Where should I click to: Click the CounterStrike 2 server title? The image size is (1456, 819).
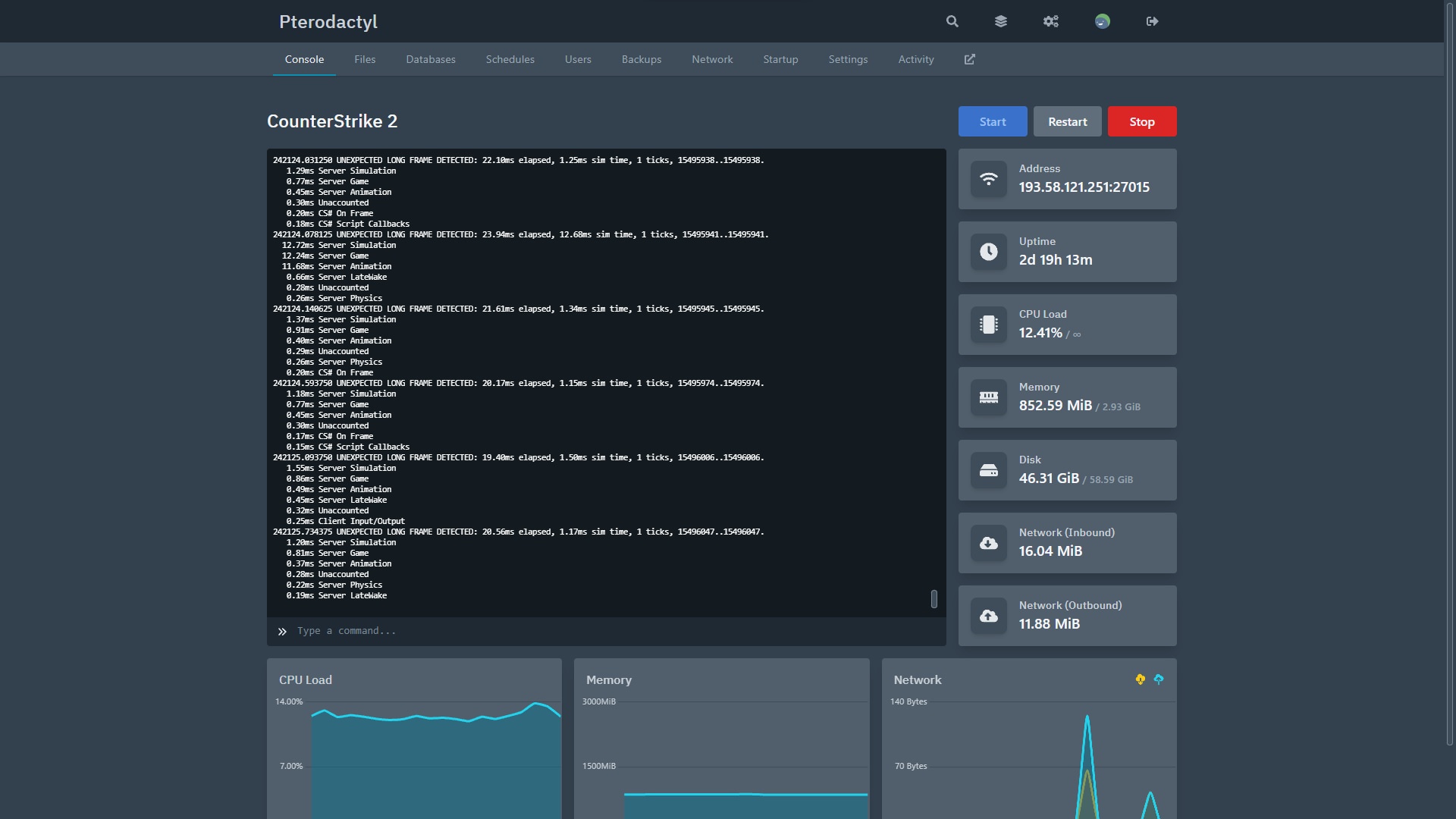(332, 121)
